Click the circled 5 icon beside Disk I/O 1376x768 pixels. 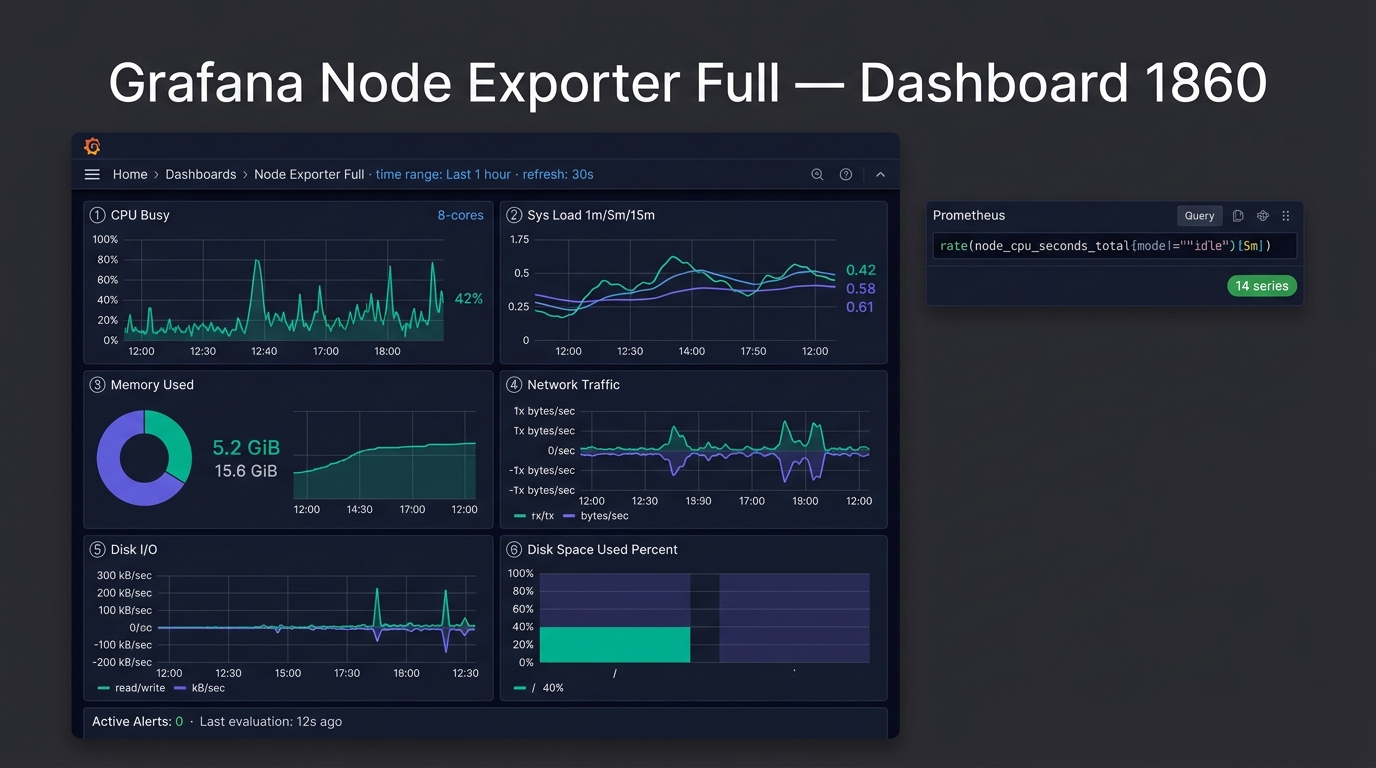point(97,550)
